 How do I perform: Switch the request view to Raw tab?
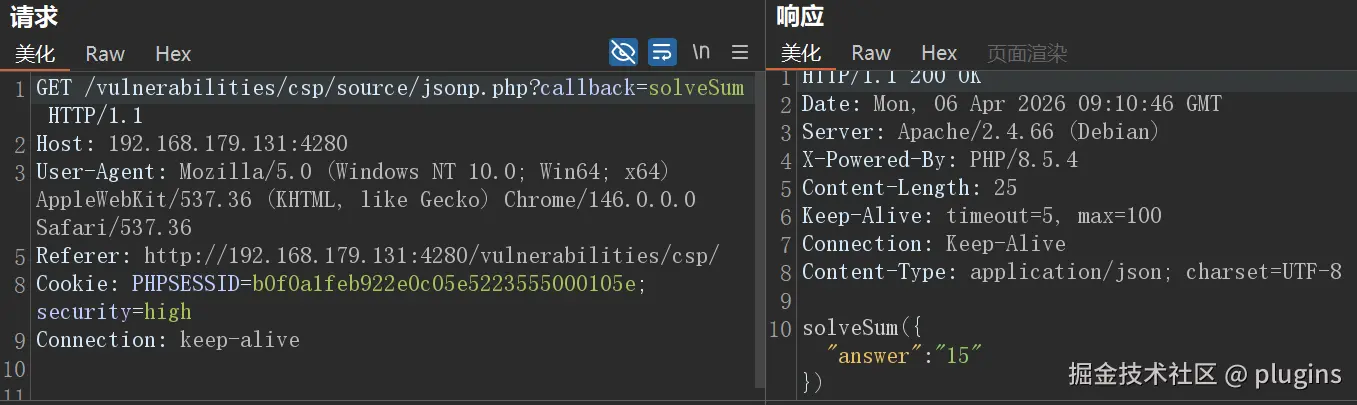click(105, 54)
